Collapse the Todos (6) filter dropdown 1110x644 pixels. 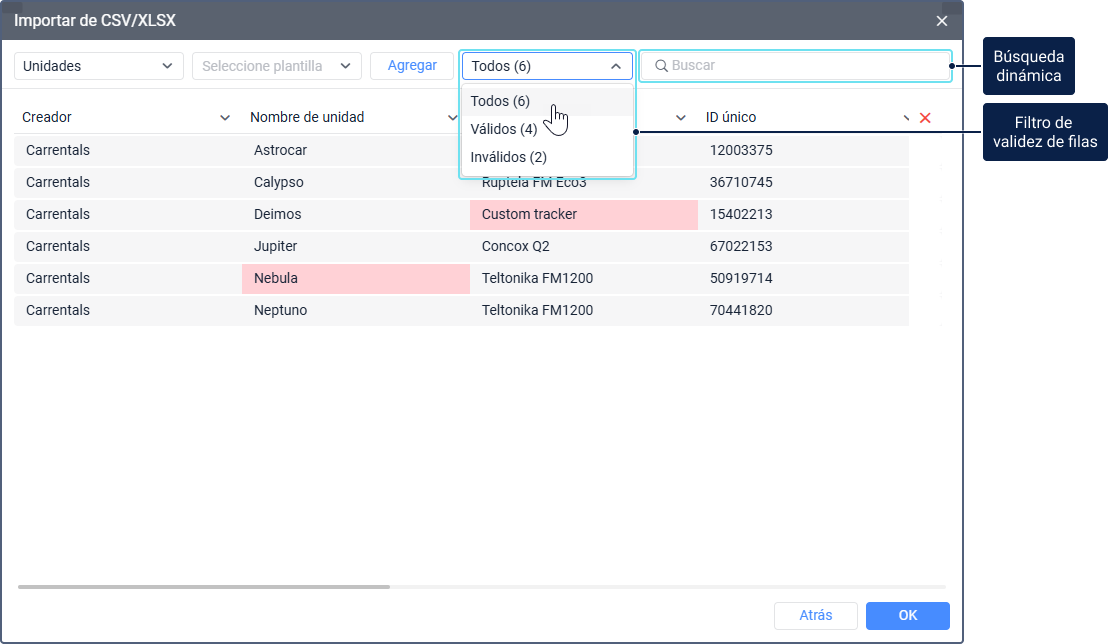click(547, 66)
